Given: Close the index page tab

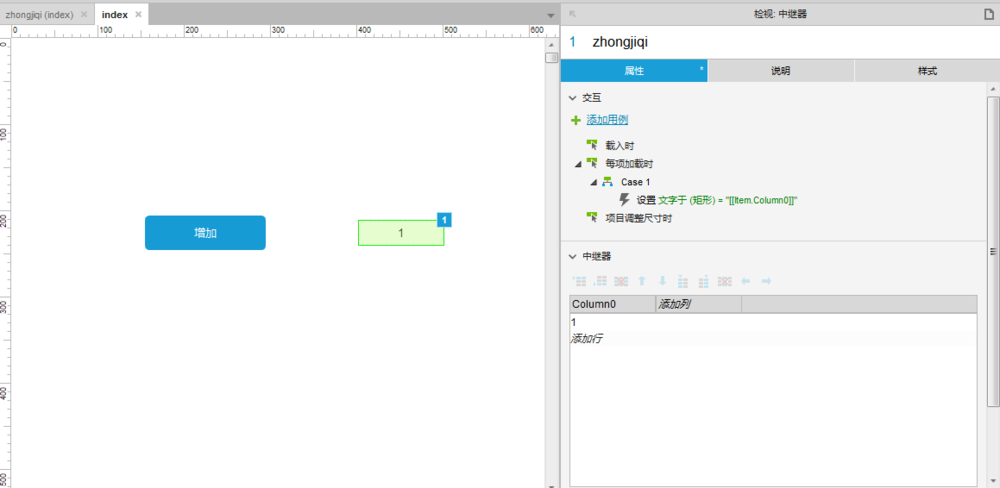Looking at the screenshot, I should pyautogui.click(x=138, y=14).
